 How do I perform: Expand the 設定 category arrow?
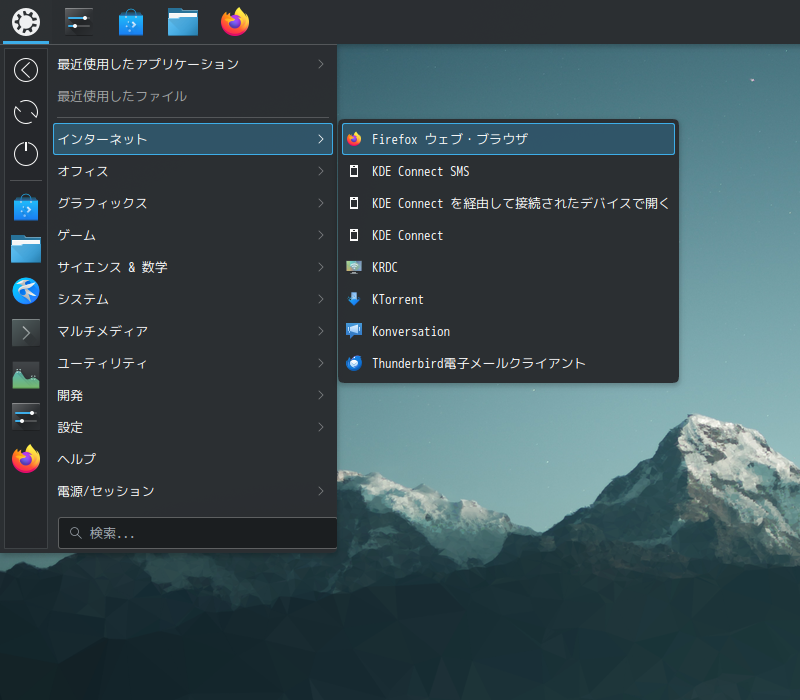[x=321, y=427]
